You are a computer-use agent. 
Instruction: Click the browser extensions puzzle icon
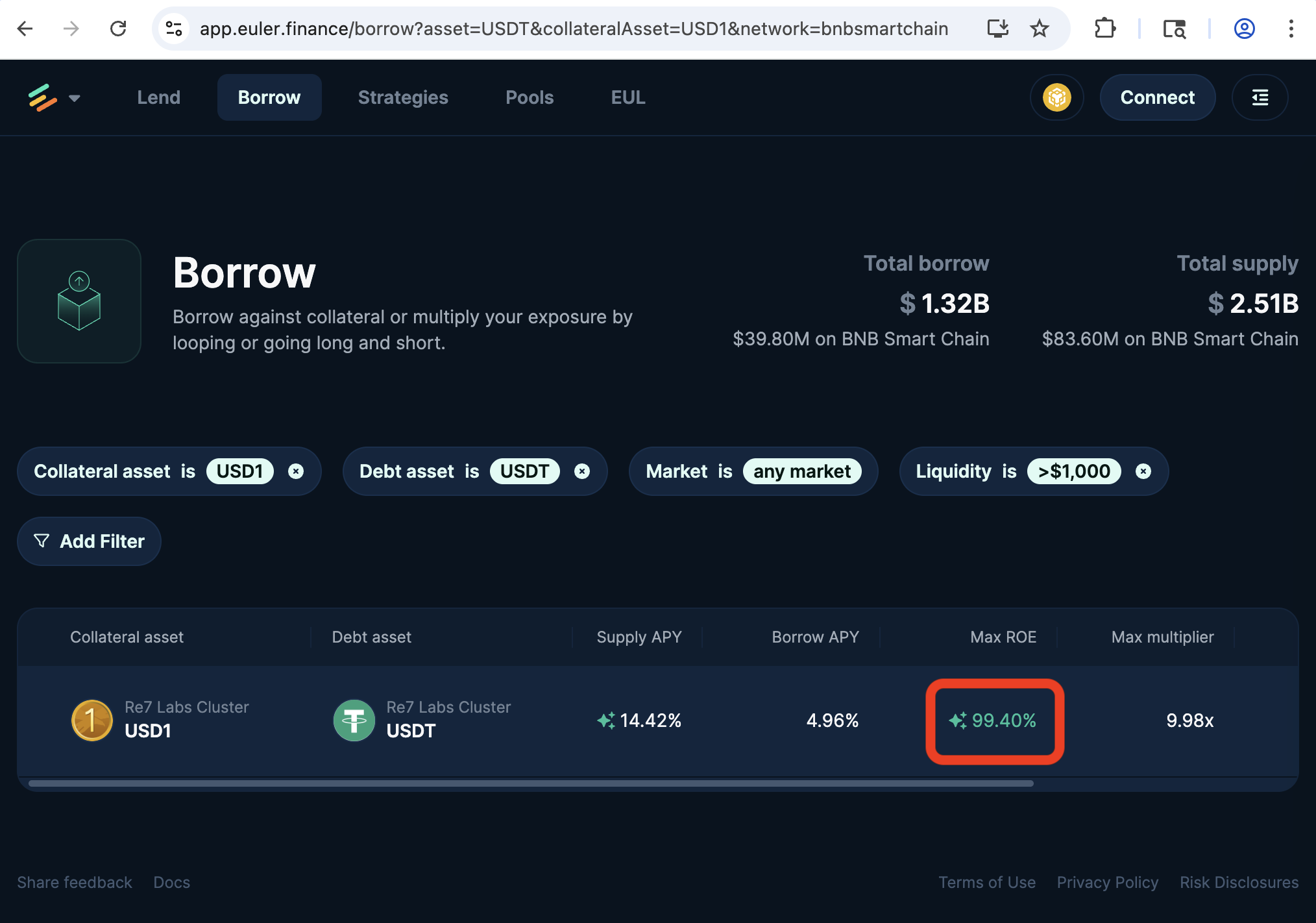tap(1105, 29)
